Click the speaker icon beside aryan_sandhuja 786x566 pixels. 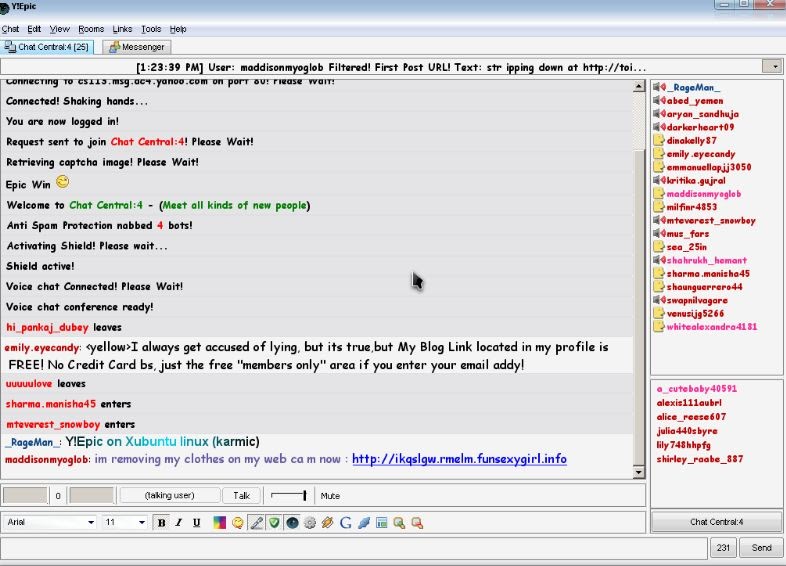tap(659, 114)
